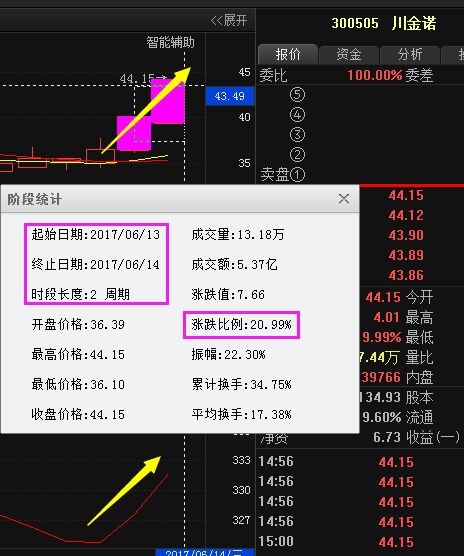
Task: Select the tallest magenta candlestick
Action: [168, 101]
